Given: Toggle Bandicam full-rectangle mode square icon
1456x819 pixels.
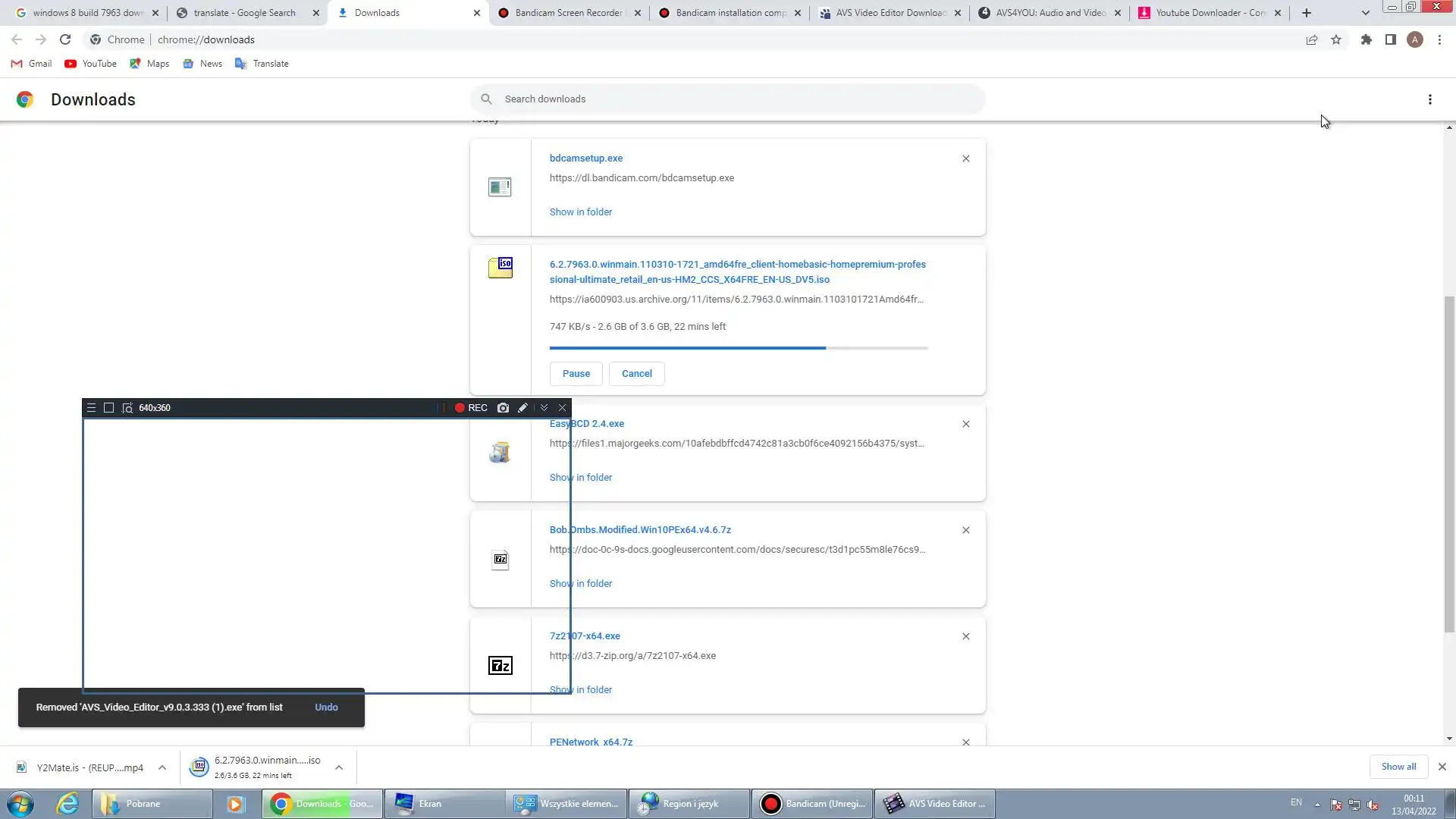Looking at the screenshot, I should click(108, 408).
